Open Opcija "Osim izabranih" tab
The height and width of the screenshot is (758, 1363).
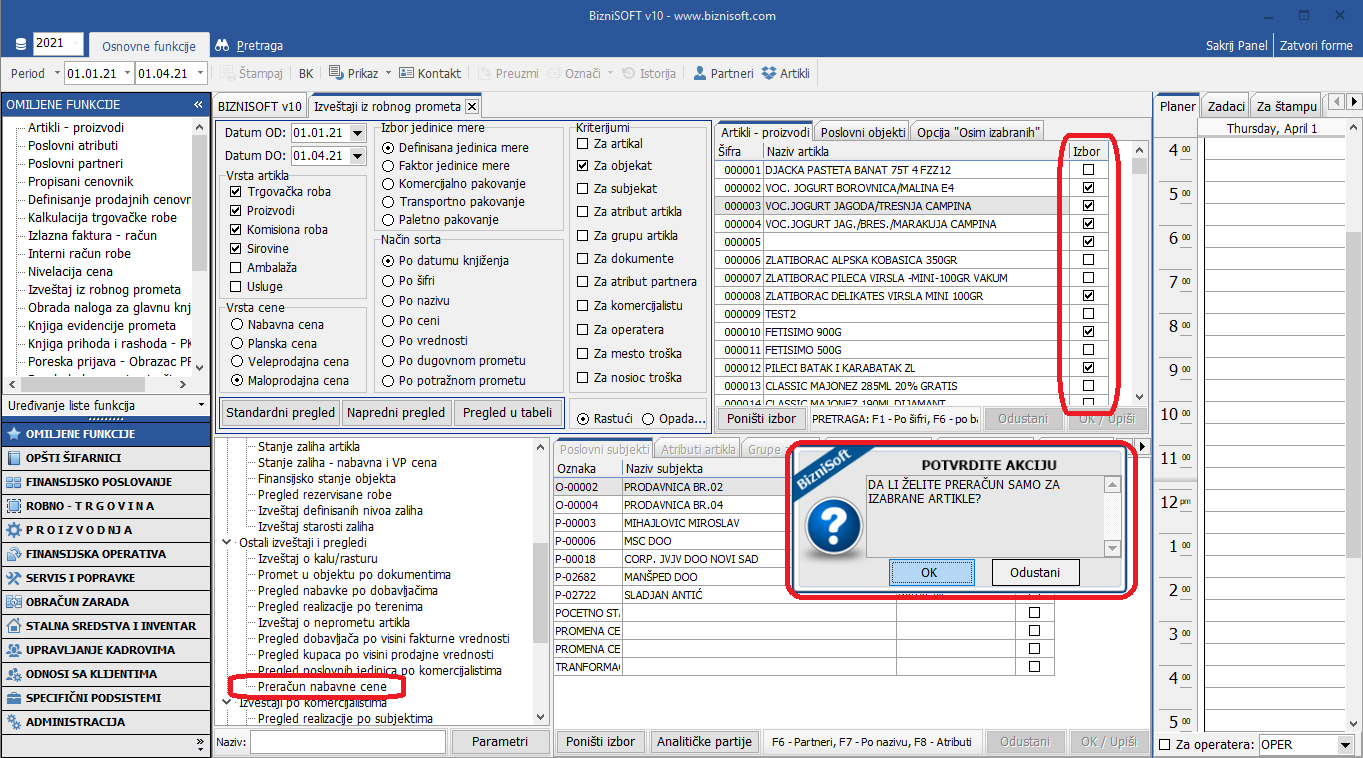[x=979, y=132]
